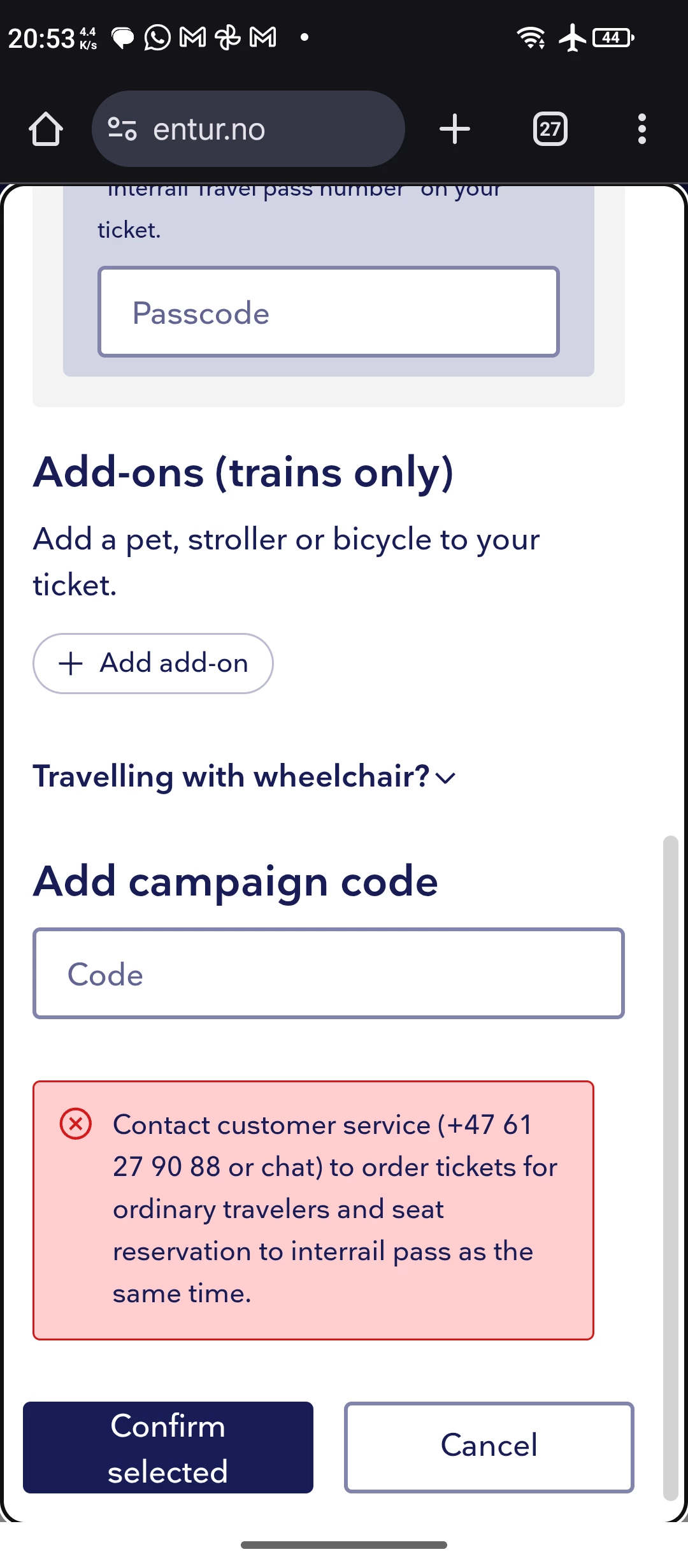Click the Add add-on button
Viewport: 688px width, 1568px height.
(153, 664)
